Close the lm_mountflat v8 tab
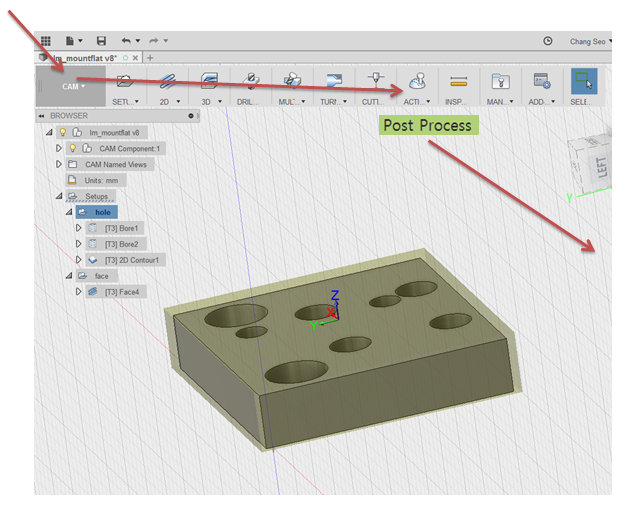Image resolution: width=633 pixels, height=516 pixels. point(136,58)
